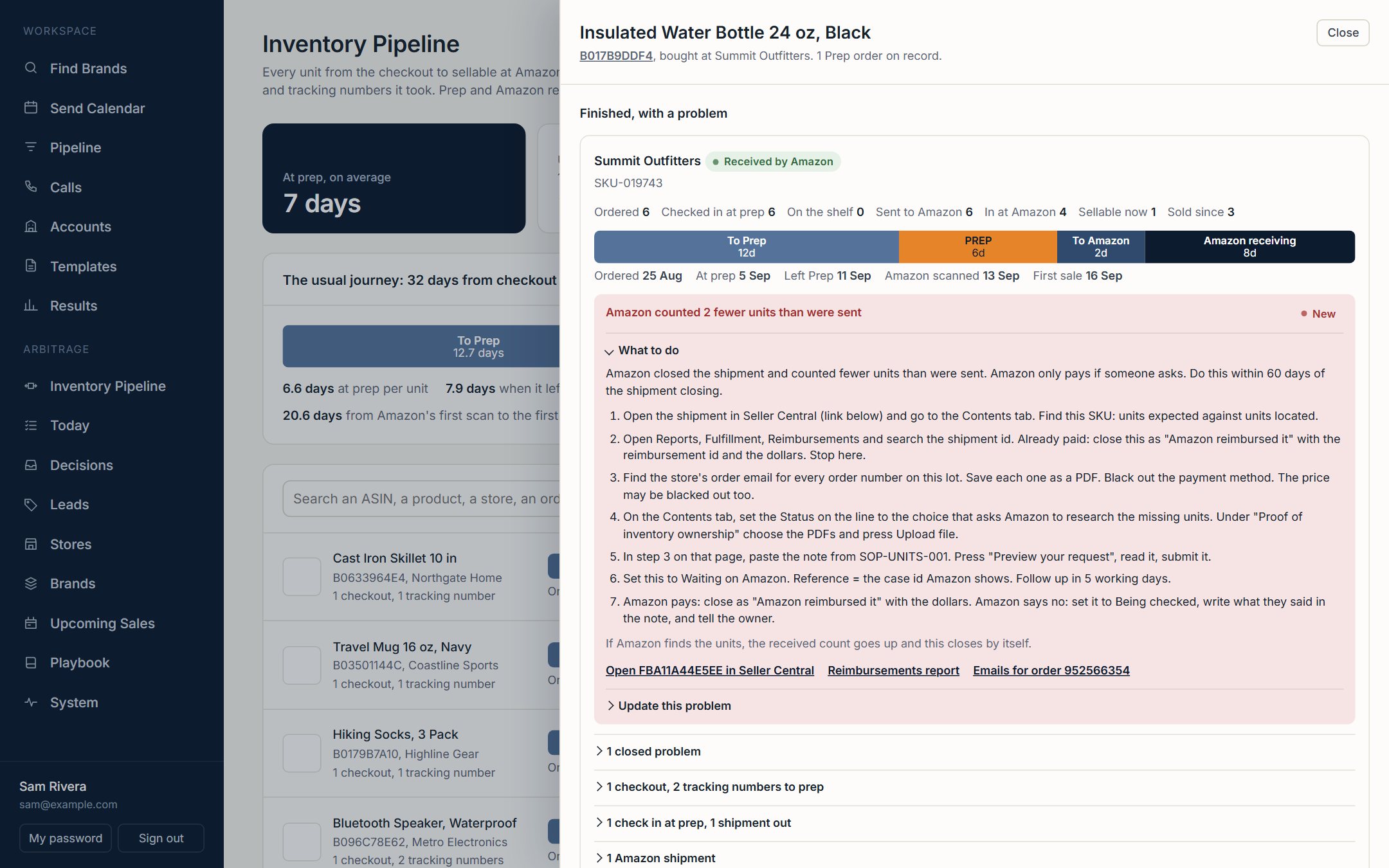Click the Playbook book icon
This screenshot has width=1389, height=868.
pos(31,663)
